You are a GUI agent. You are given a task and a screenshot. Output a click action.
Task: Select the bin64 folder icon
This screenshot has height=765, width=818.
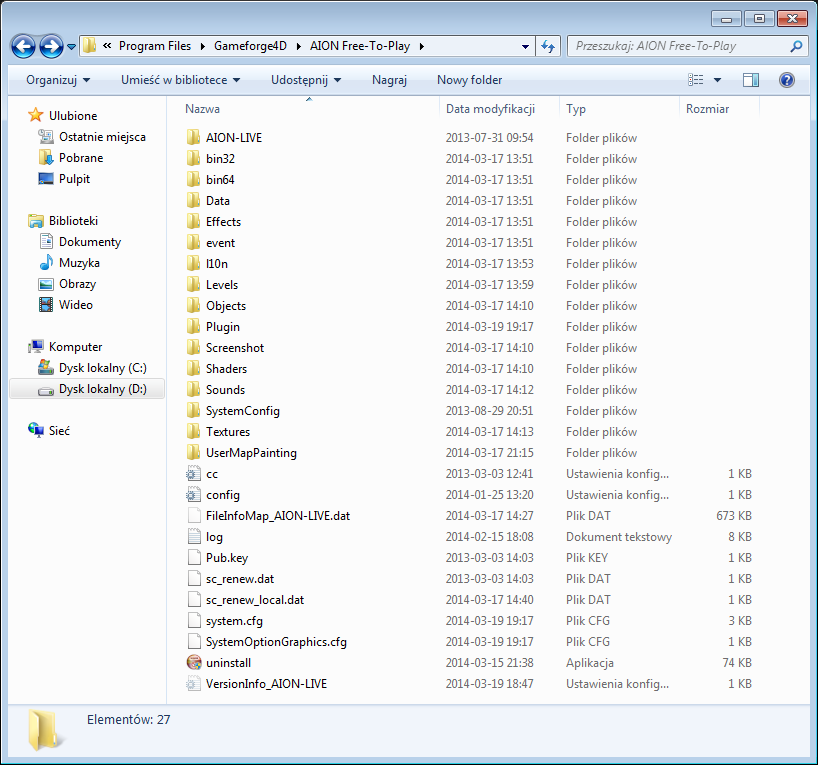click(x=193, y=180)
